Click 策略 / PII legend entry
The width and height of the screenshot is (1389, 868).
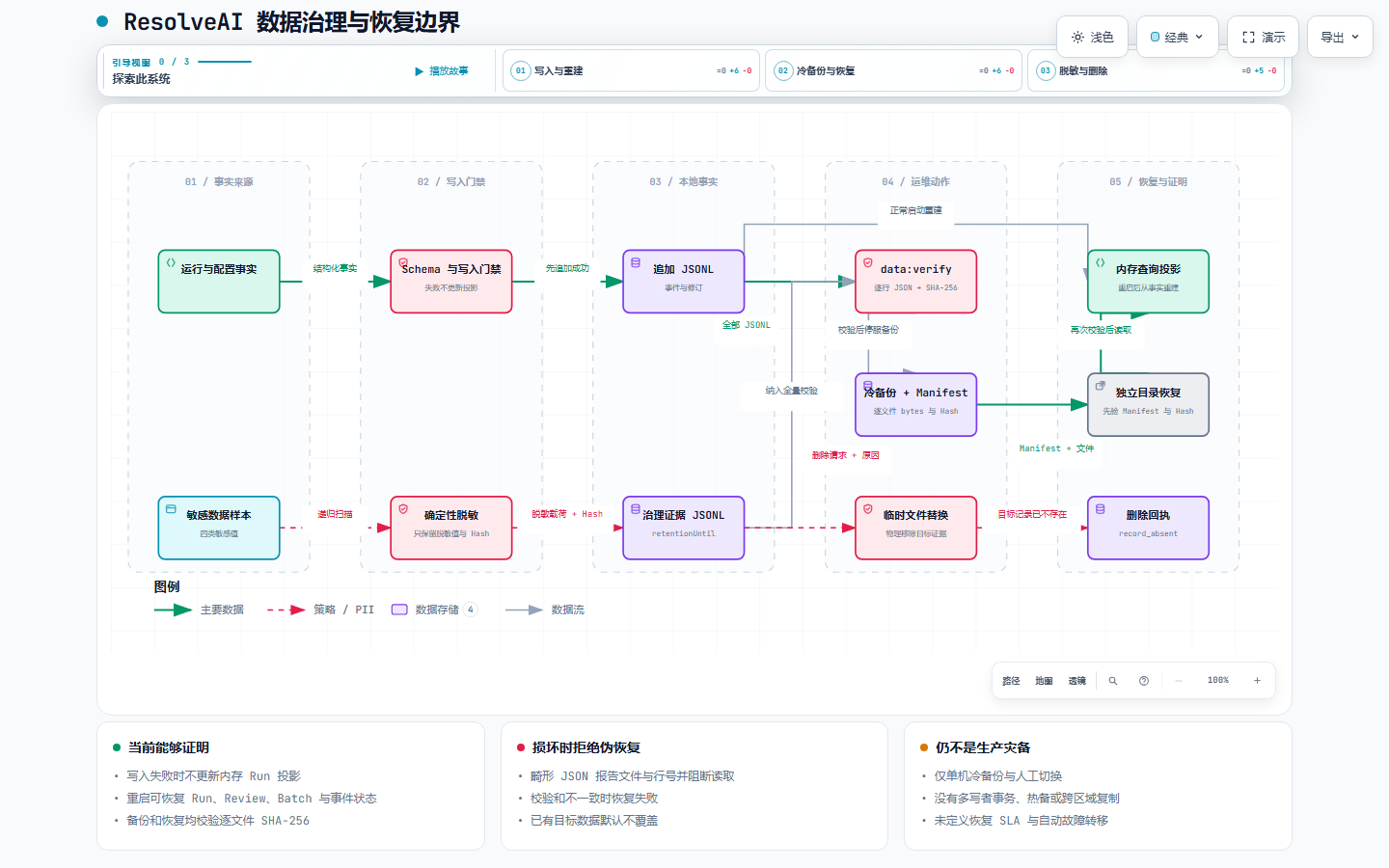[x=320, y=610]
